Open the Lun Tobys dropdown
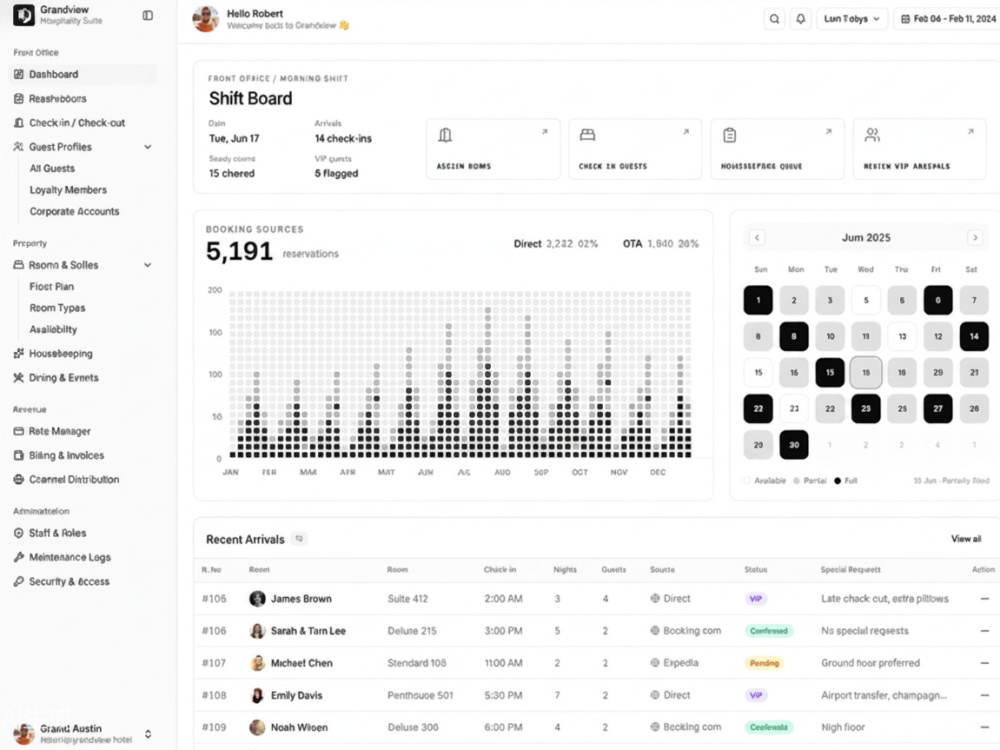 (x=851, y=18)
